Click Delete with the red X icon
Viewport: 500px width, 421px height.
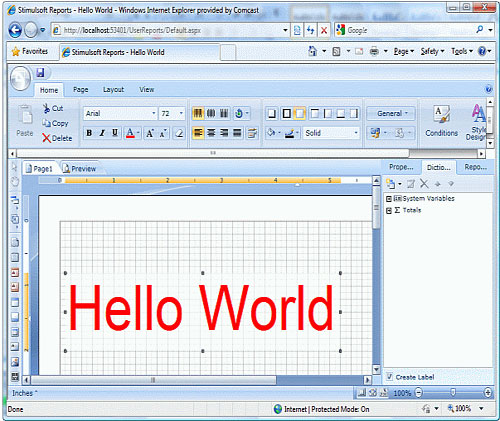[x=57, y=138]
